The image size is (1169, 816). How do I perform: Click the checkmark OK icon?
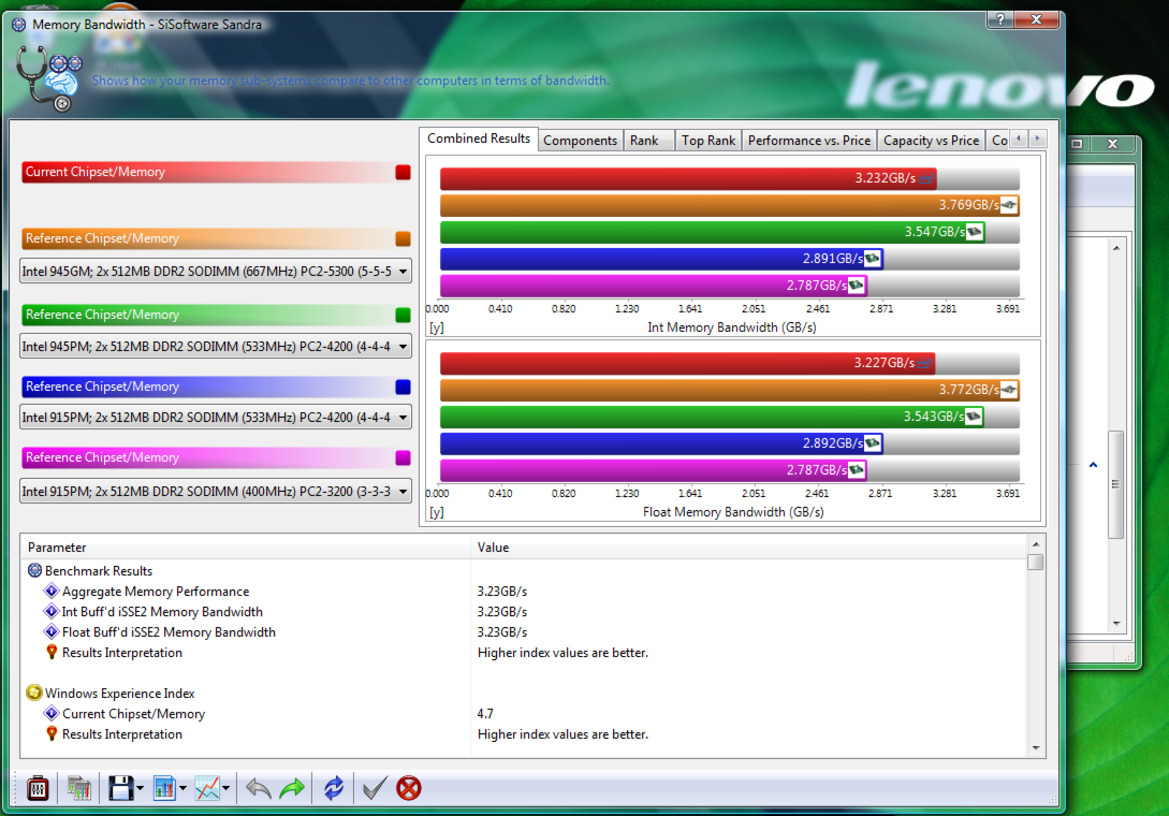click(x=374, y=788)
